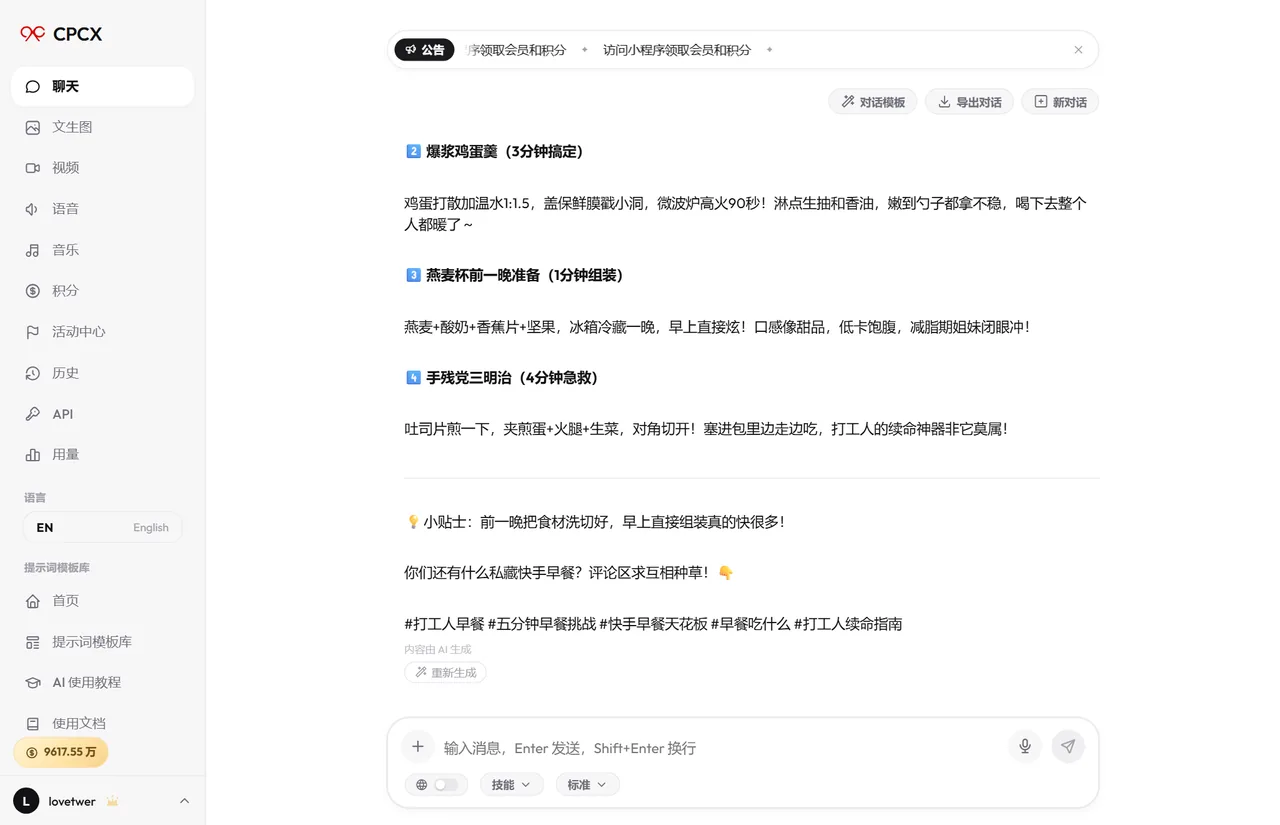Focus the 输入消息 message input field
Screen dimensions: 1280x825
pos(720,748)
